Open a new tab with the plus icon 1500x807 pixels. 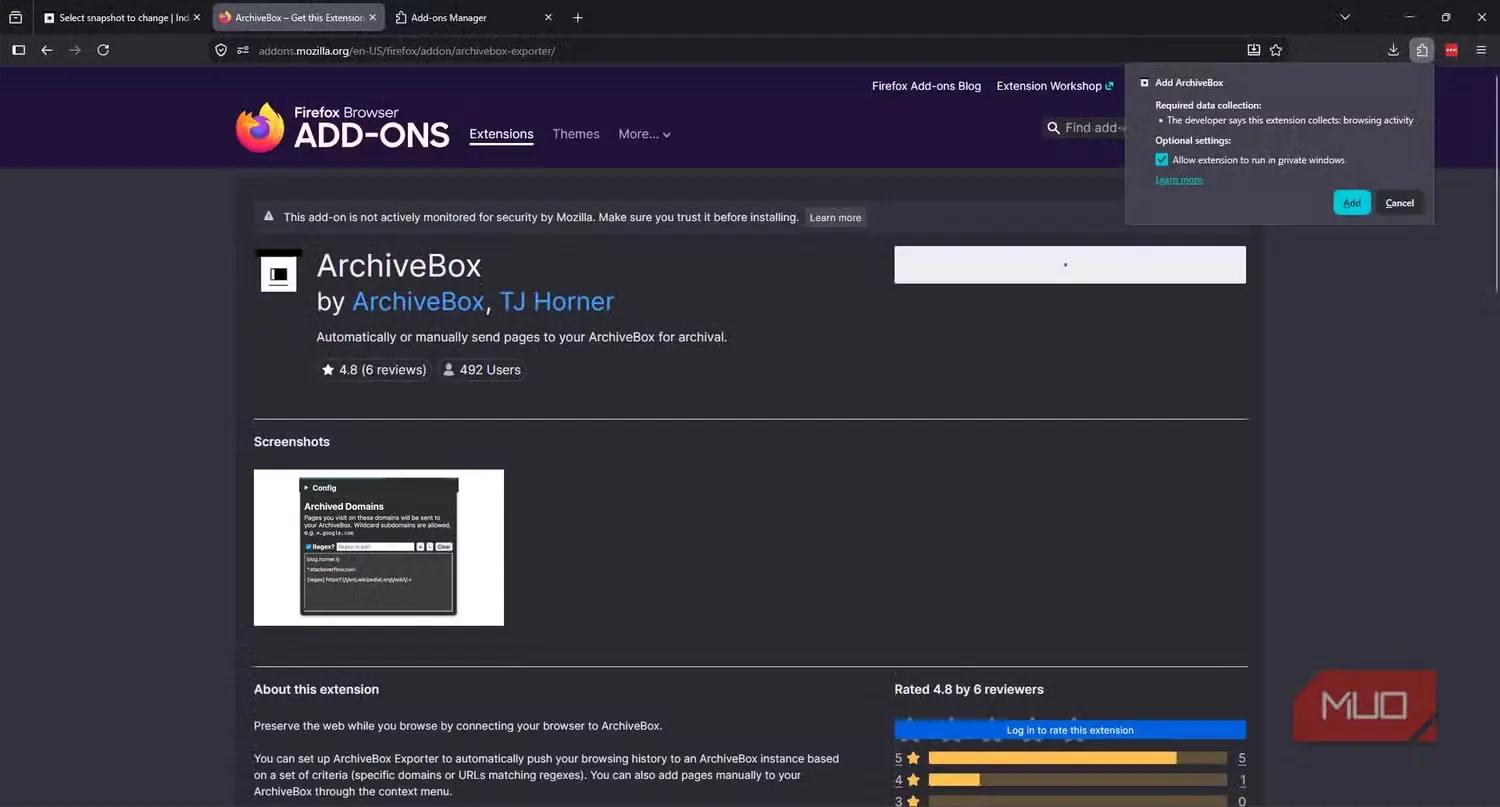(x=578, y=17)
